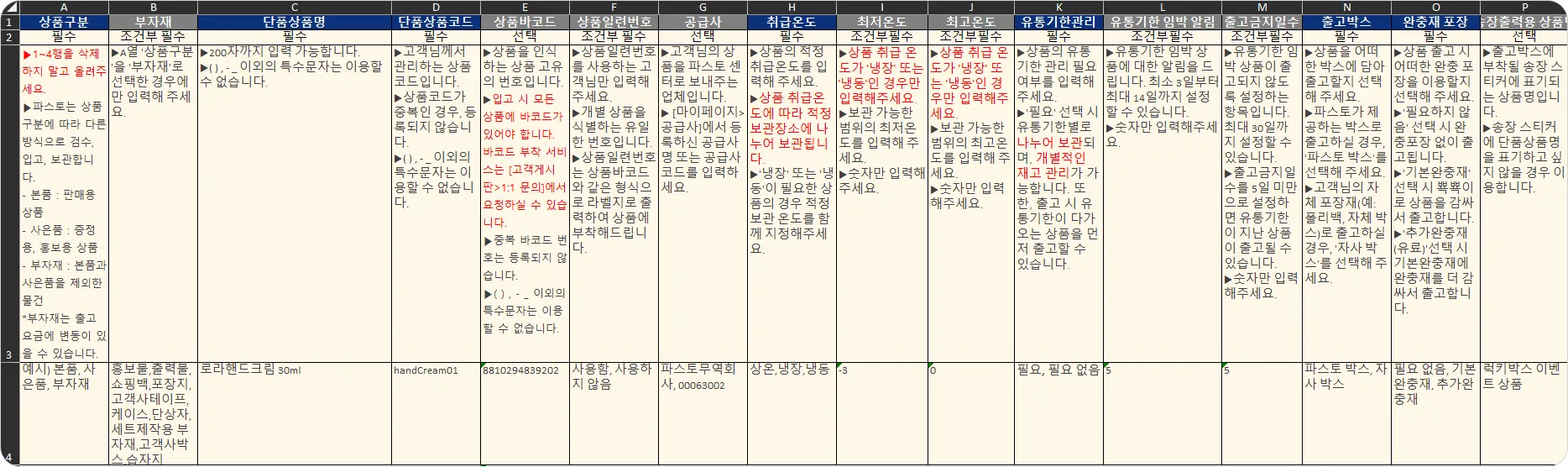Click the 상품일련번호 header cell

click(614, 22)
